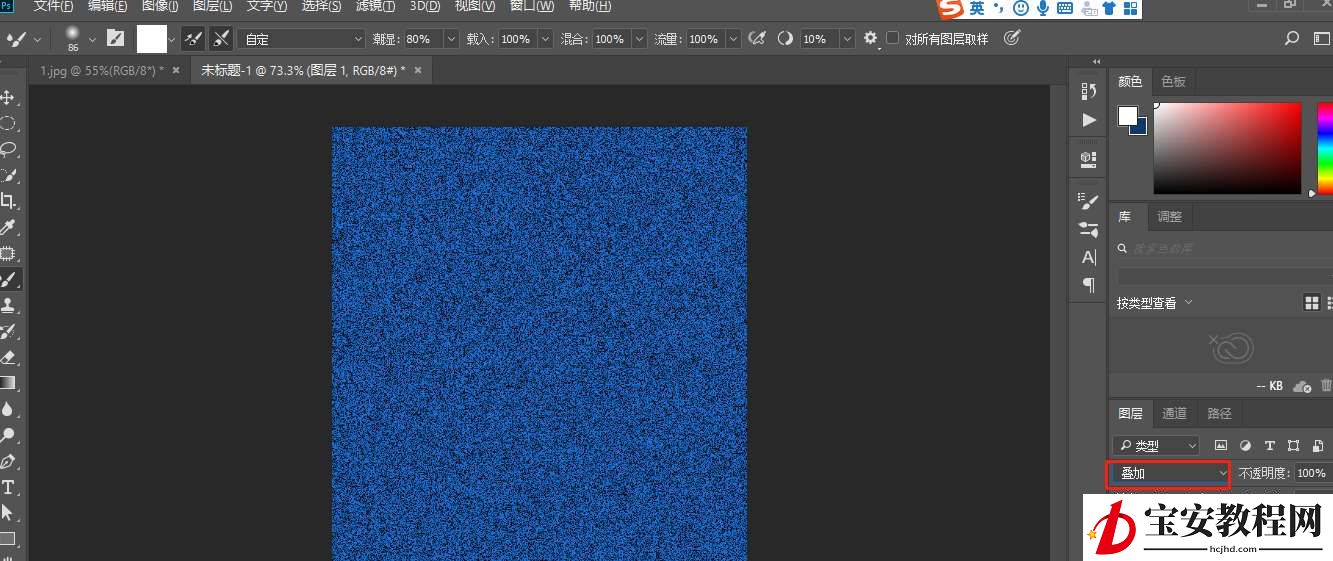Open the brush preset picker dropdown

(92, 39)
